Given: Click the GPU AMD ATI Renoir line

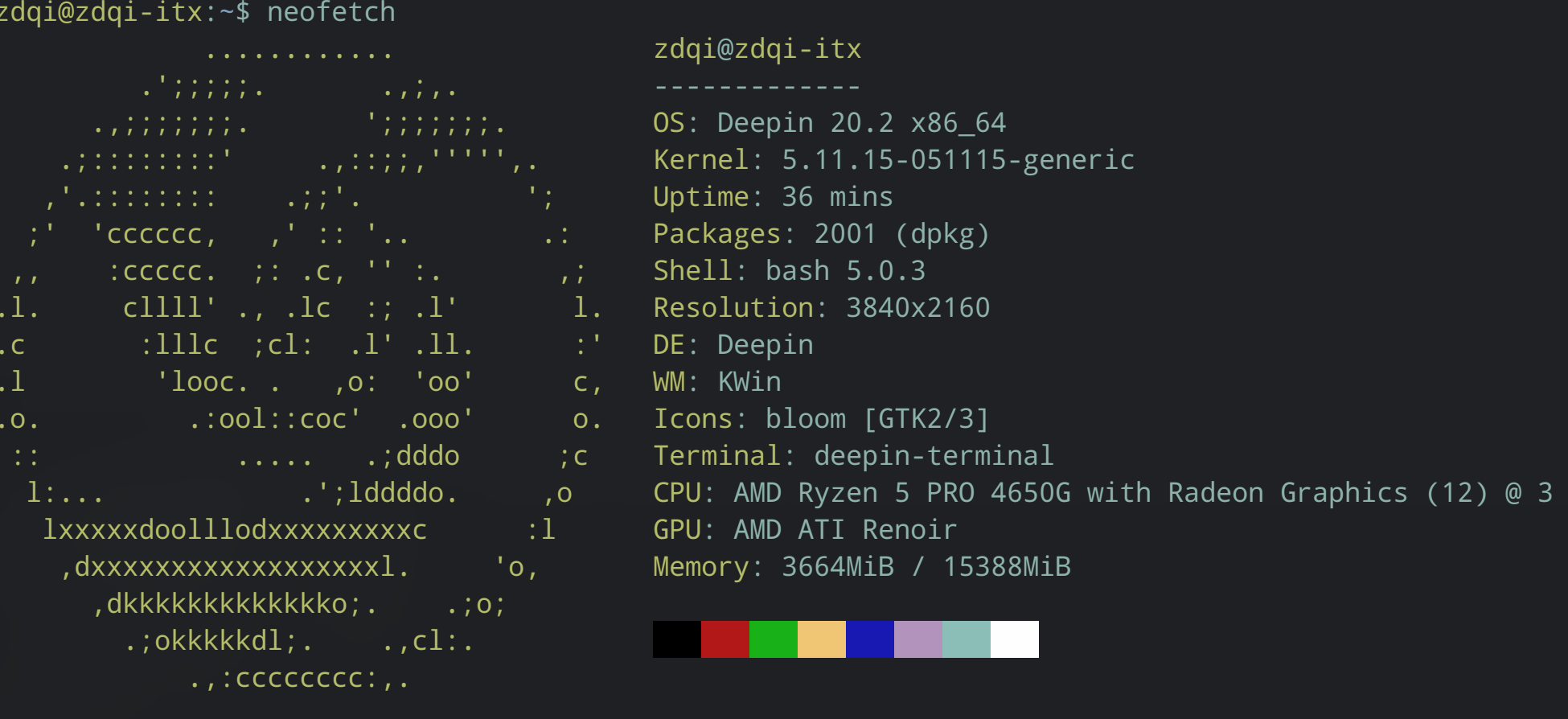Looking at the screenshot, I should (x=805, y=530).
